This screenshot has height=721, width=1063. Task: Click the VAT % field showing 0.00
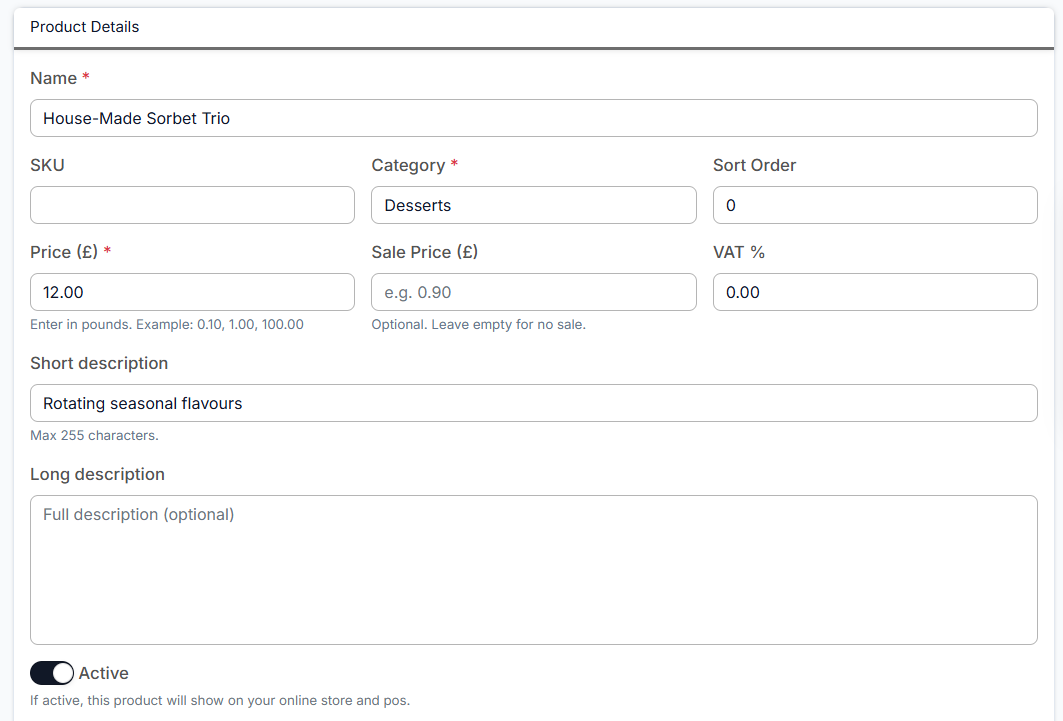click(874, 292)
